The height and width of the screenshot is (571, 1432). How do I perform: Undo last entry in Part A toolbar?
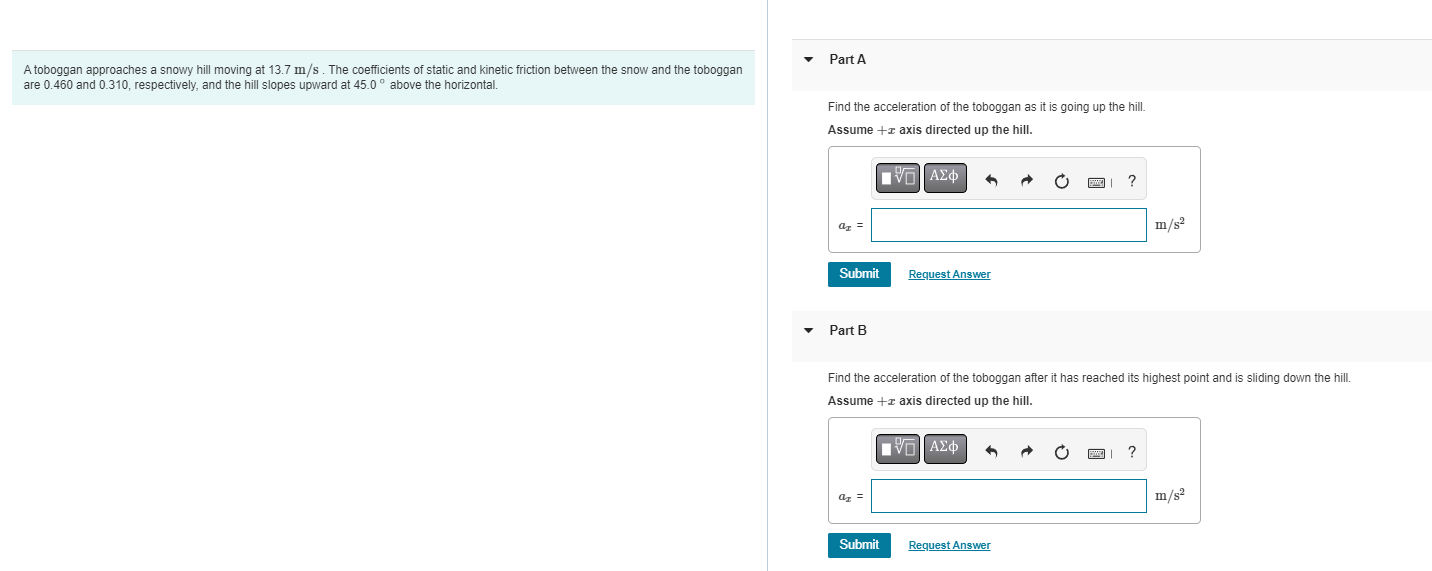992,181
